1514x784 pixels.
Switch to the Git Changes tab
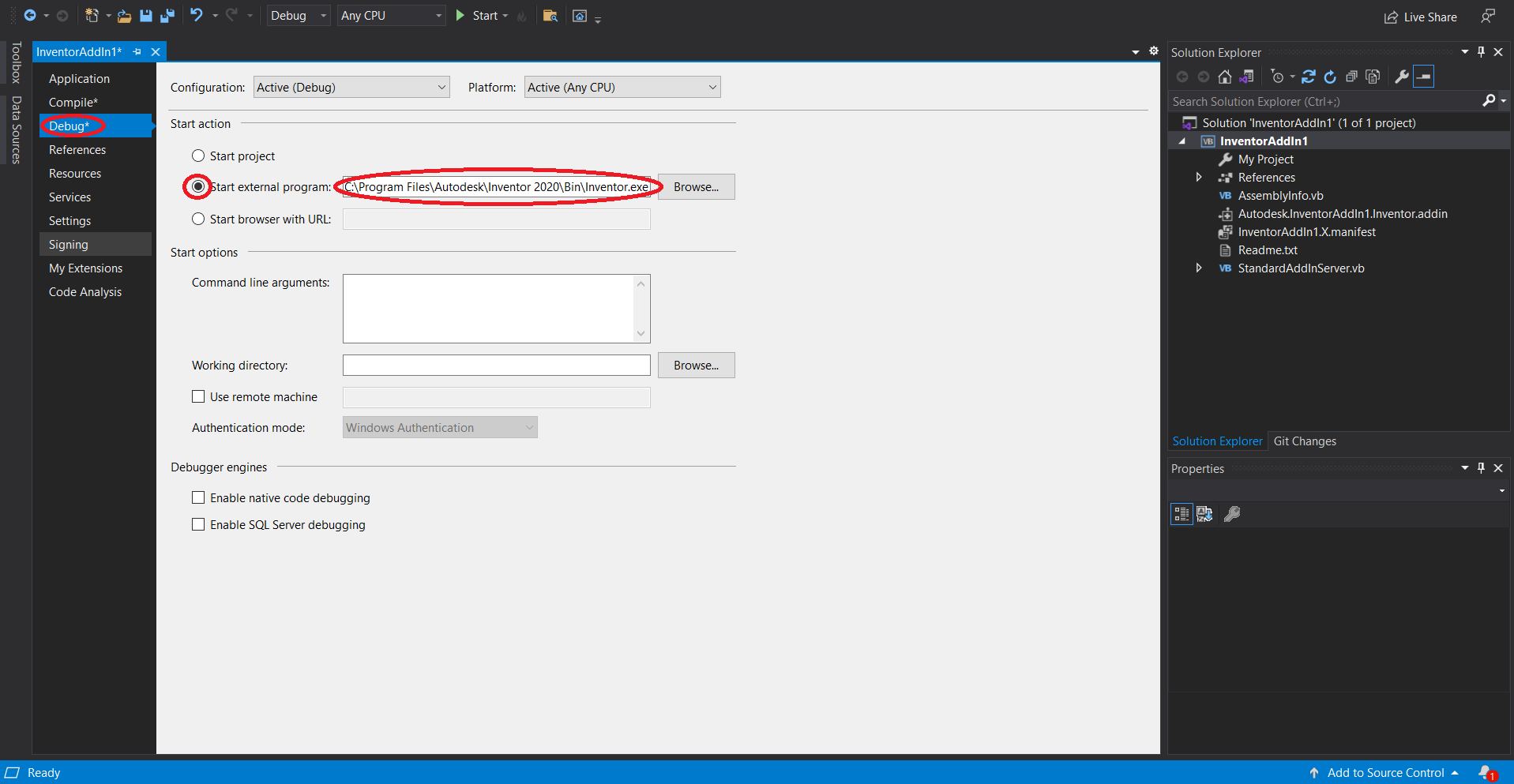pyautogui.click(x=1305, y=441)
